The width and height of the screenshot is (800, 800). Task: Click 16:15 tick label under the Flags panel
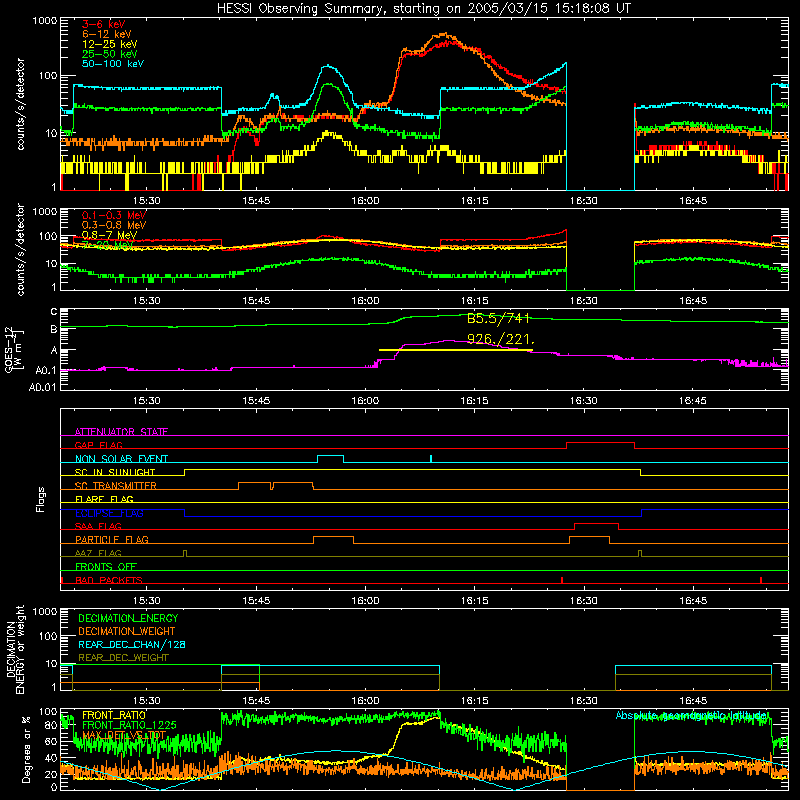click(x=474, y=601)
